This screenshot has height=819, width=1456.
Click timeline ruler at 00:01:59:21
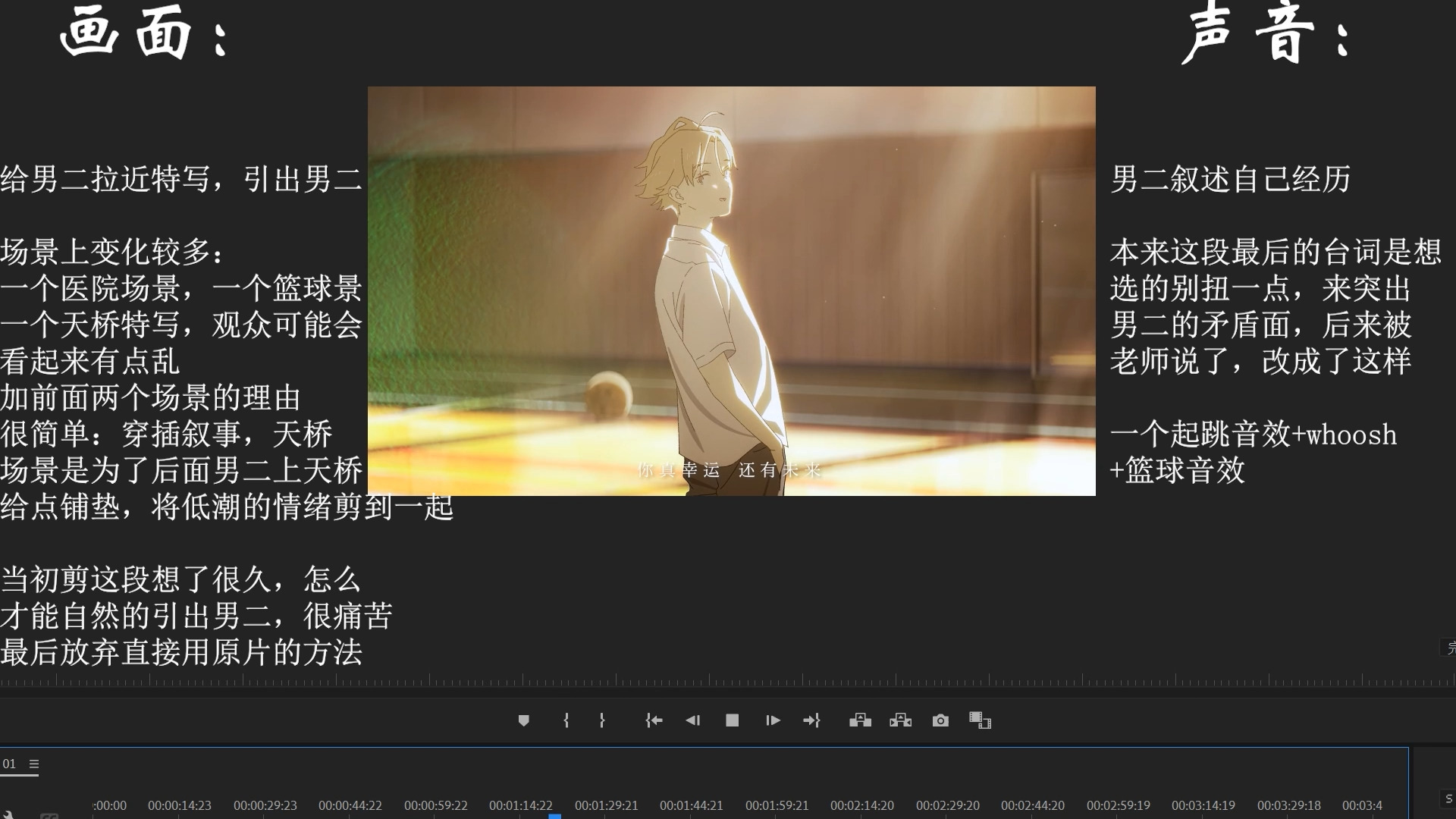[x=777, y=805]
